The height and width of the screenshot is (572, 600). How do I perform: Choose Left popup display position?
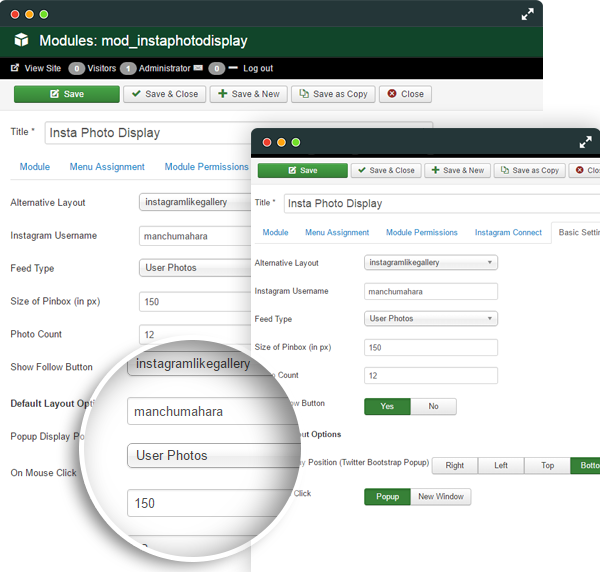pos(501,466)
